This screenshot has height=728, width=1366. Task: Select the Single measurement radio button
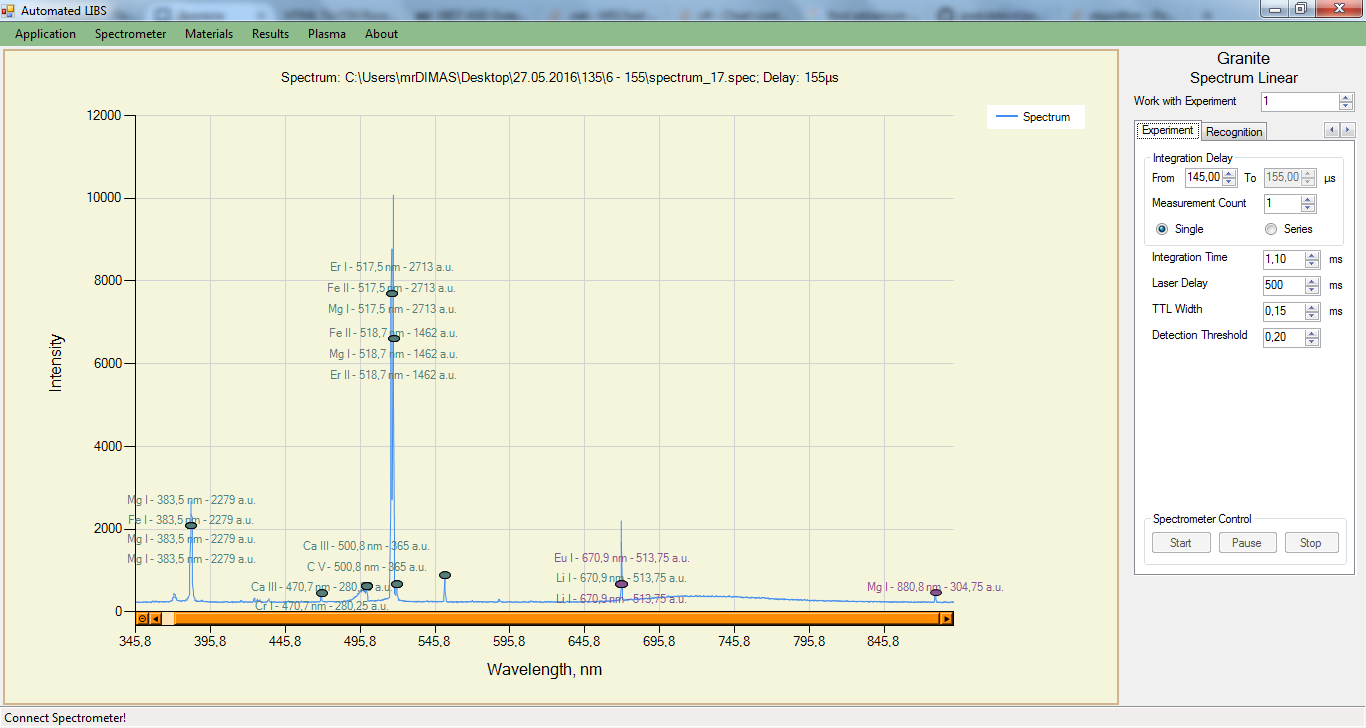coord(1162,229)
